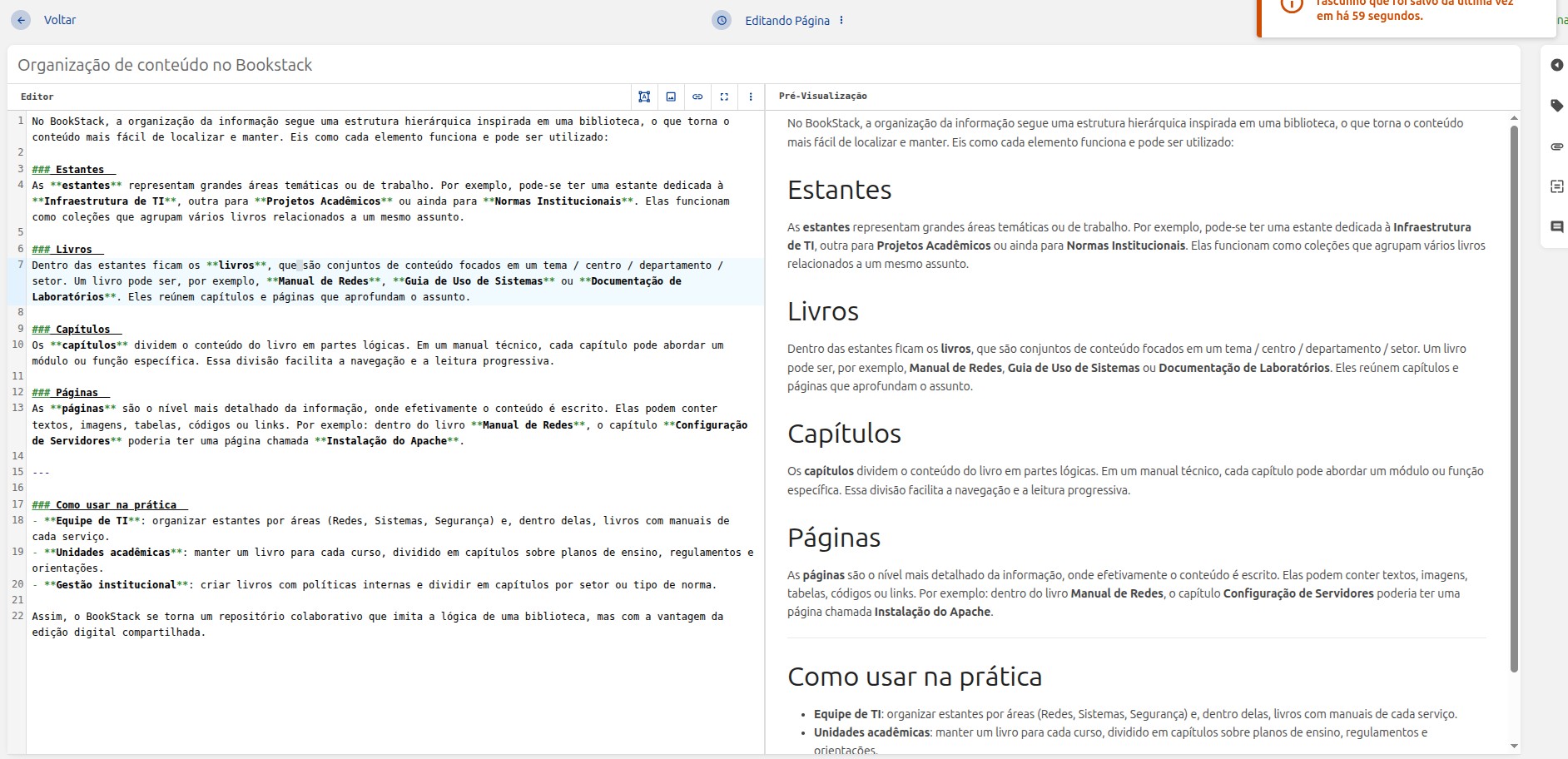Open the insert drawing tool in editor toolbar

(x=644, y=97)
